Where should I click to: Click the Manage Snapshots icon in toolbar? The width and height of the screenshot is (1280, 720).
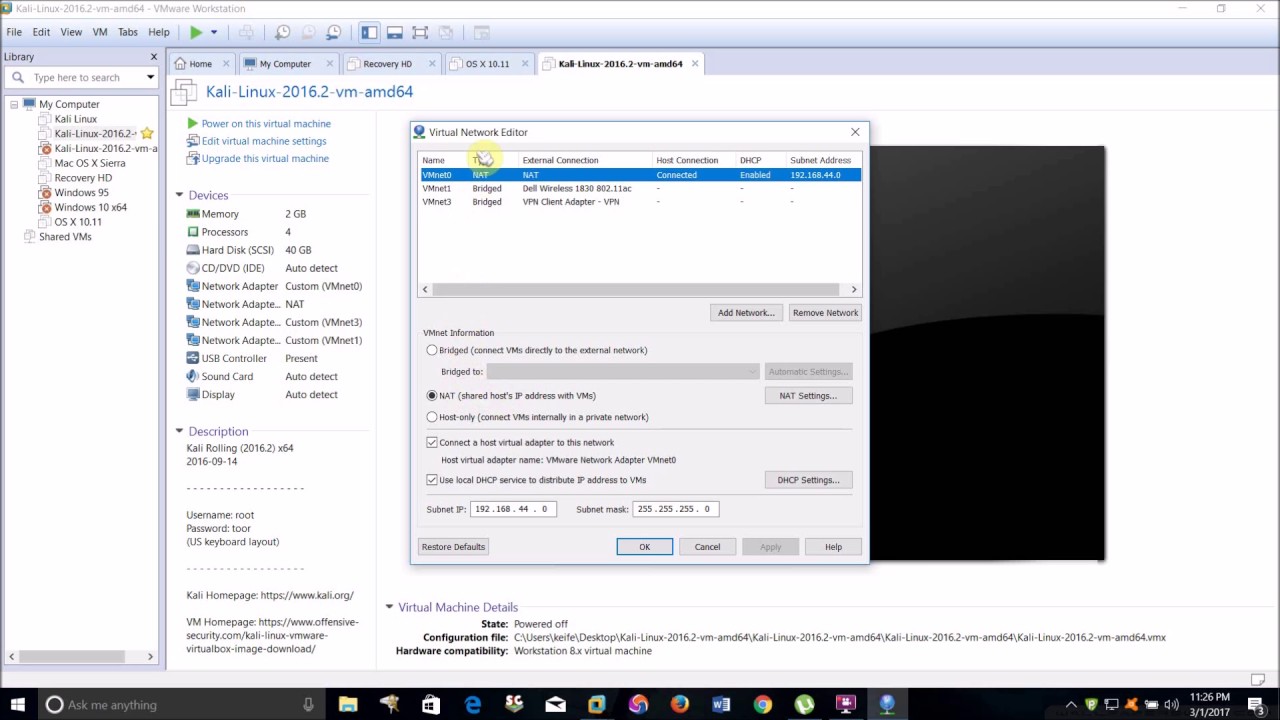pos(334,32)
